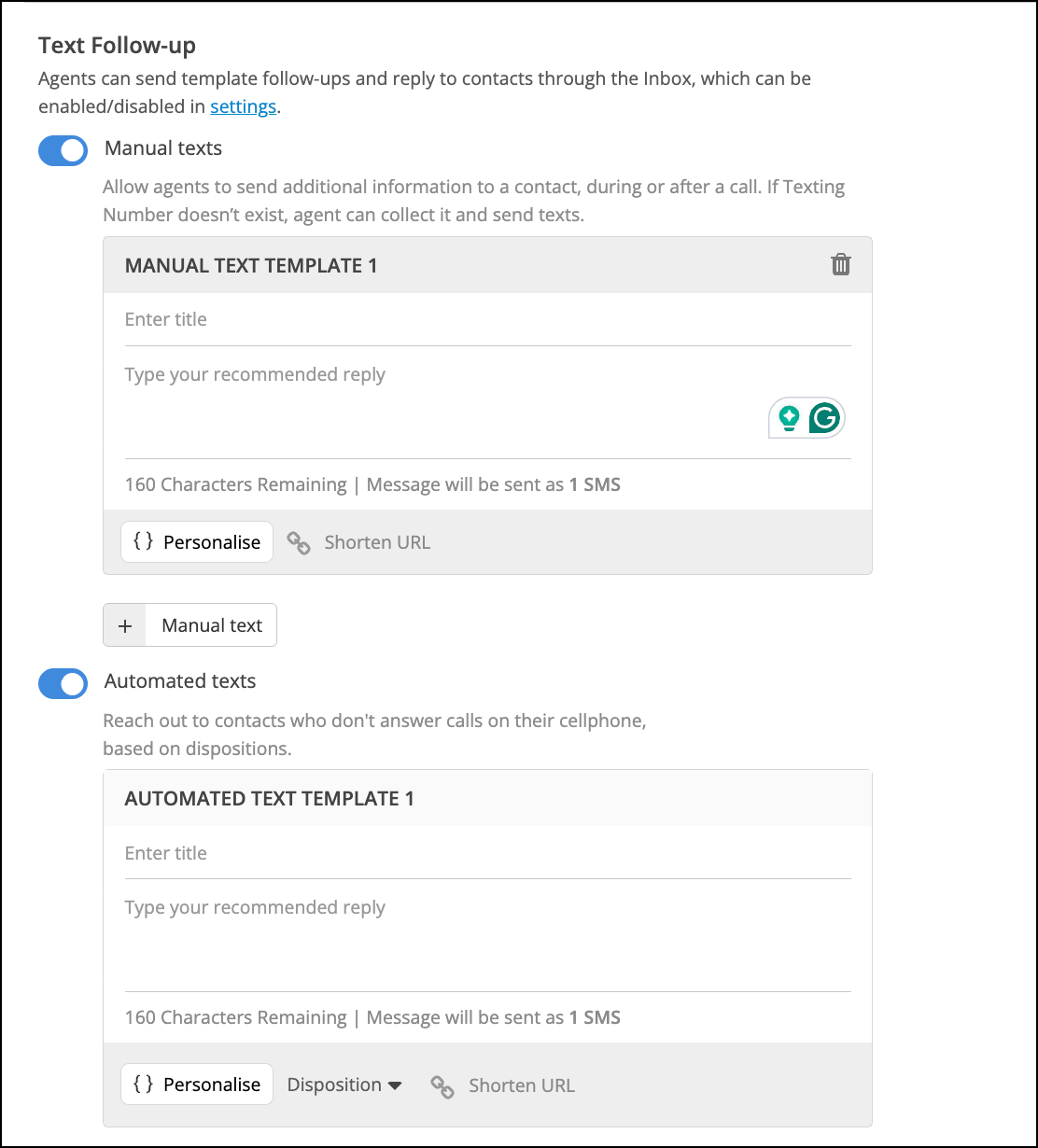
Task: Click the plus icon beside Manual text
Action: click(125, 625)
